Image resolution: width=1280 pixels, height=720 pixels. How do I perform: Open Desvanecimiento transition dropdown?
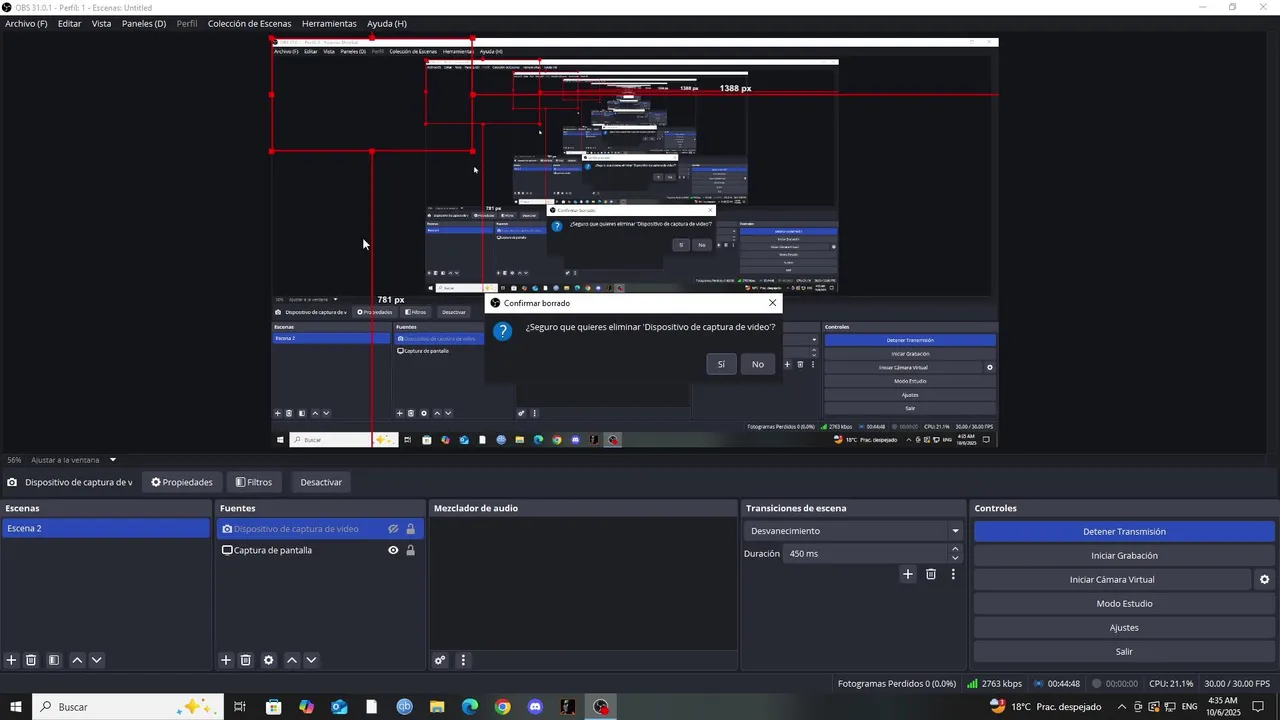(853, 531)
